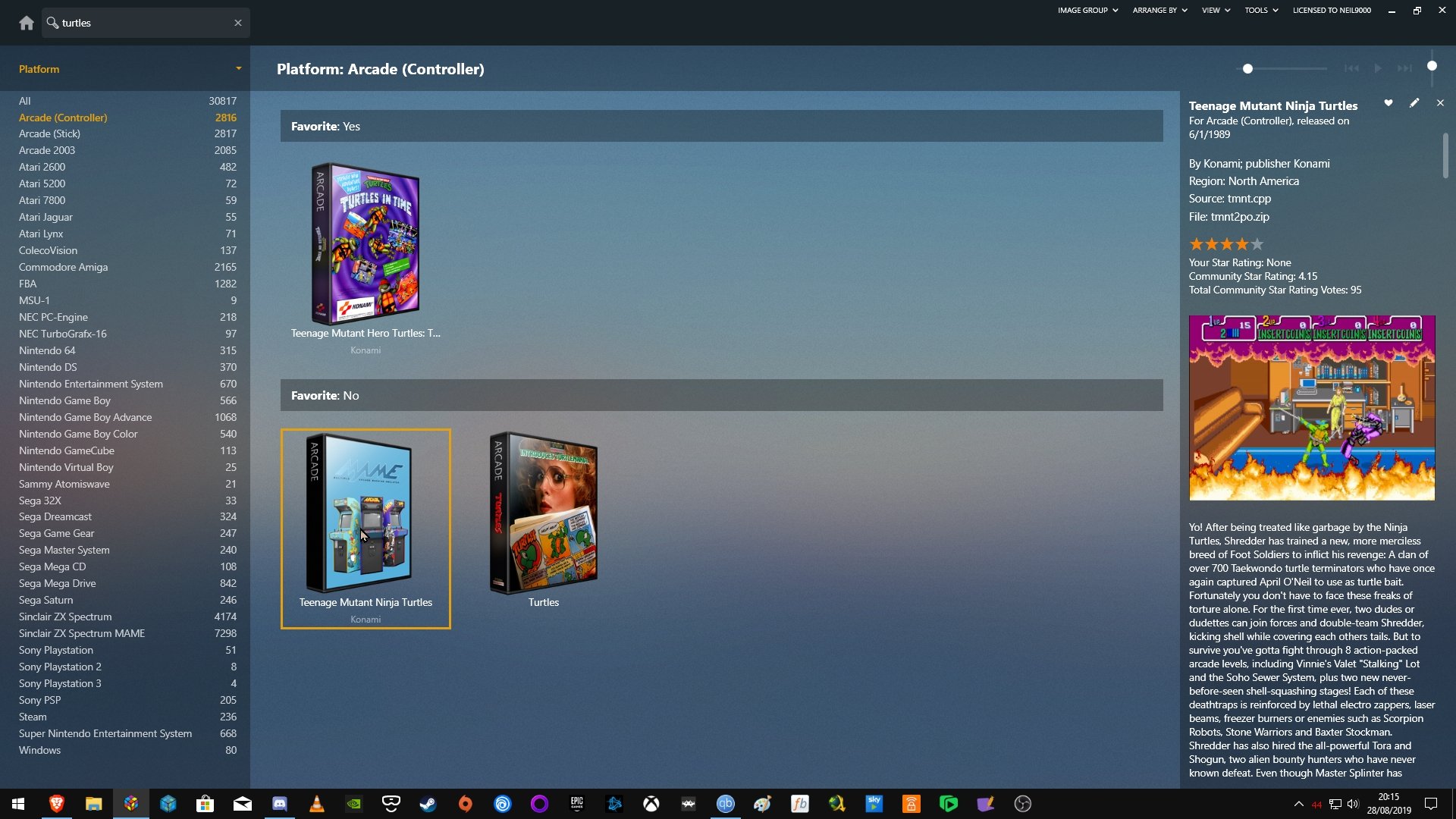
Task: Open VLC media player from taskbar
Action: (x=316, y=804)
